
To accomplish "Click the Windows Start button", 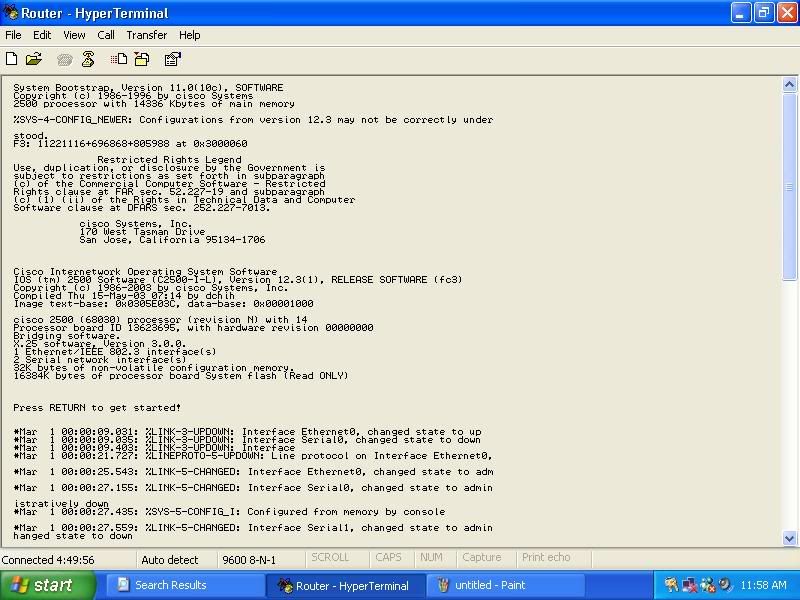I will pos(48,585).
